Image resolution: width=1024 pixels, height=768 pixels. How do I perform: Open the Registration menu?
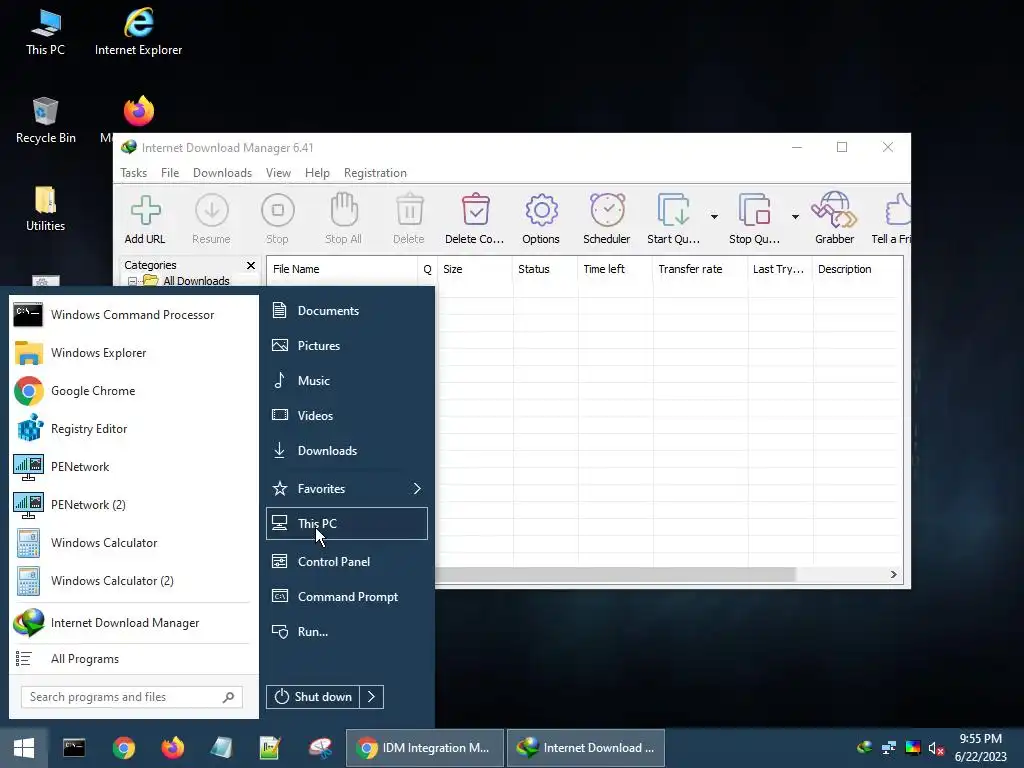[375, 173]
